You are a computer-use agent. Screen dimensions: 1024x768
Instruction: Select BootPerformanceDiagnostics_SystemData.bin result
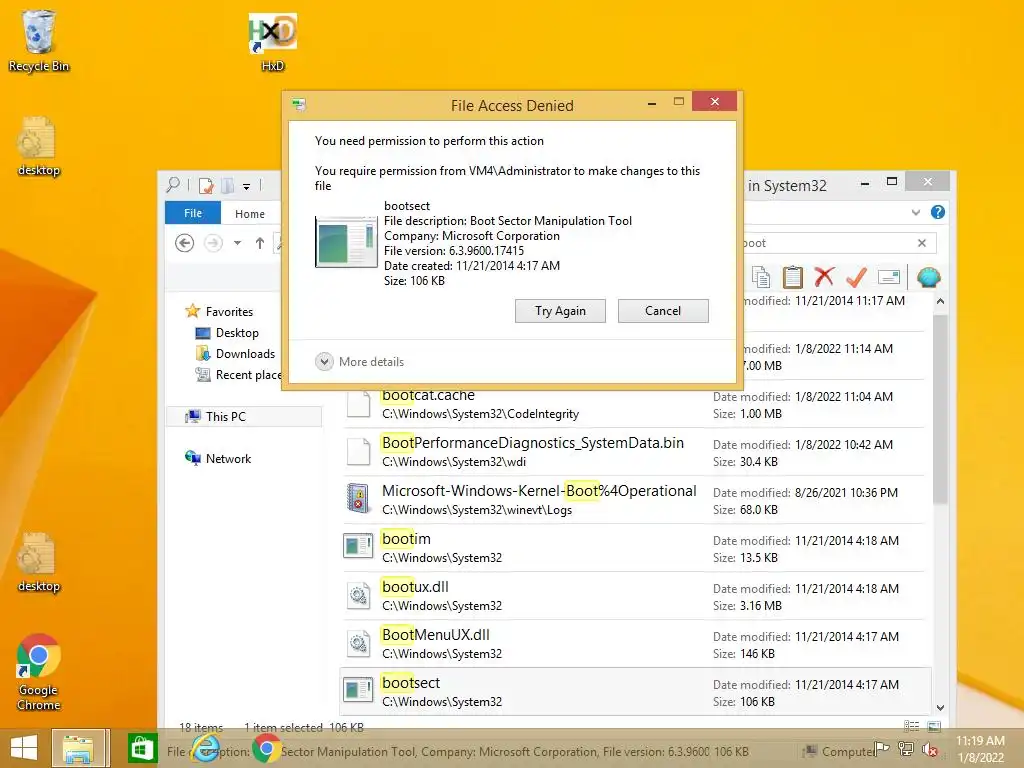(632, 452)
